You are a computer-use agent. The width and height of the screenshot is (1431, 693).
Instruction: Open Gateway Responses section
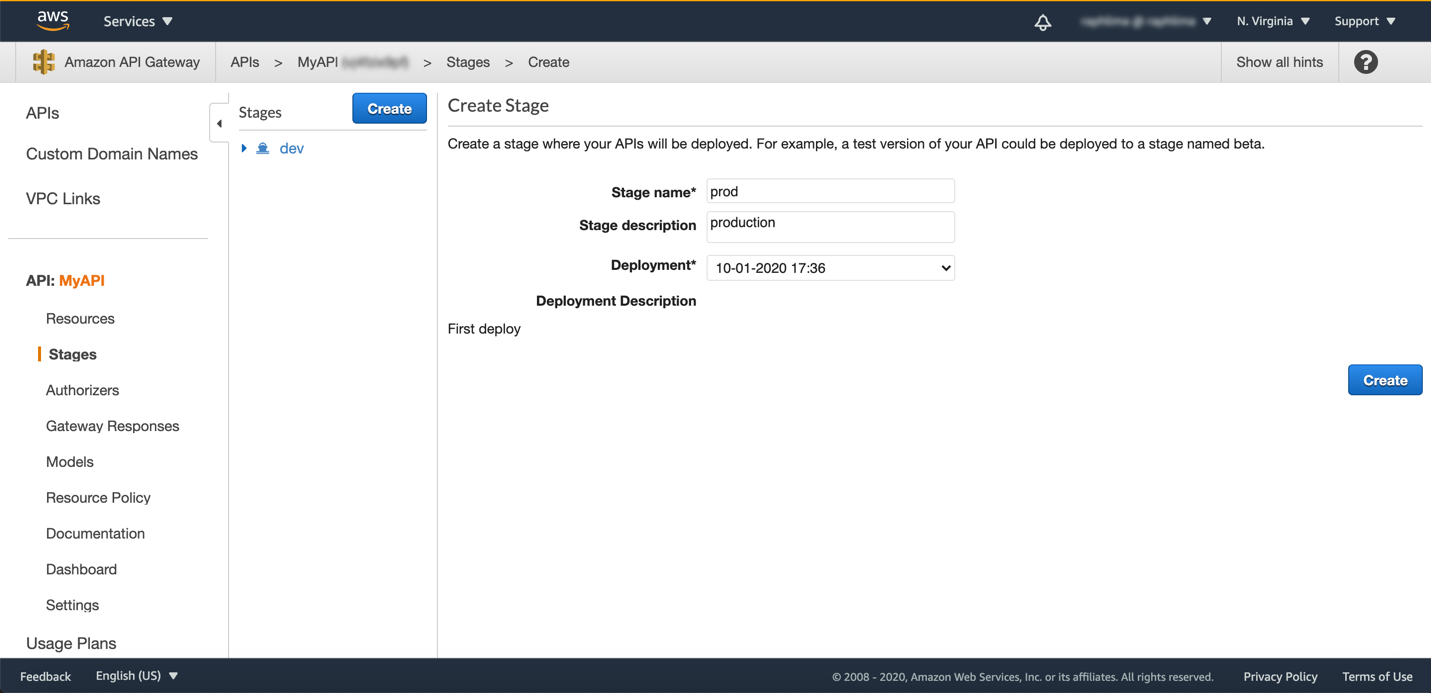(113, 426)
